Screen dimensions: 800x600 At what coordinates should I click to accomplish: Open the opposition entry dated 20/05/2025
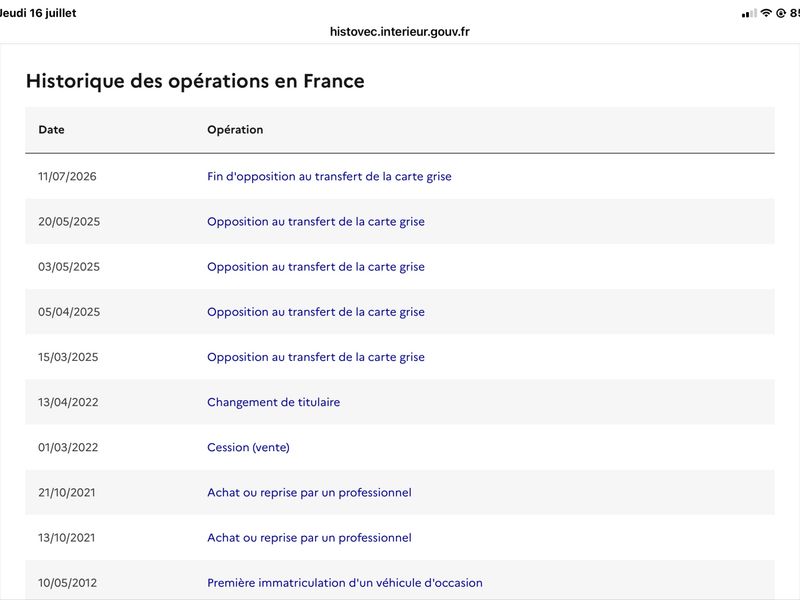tap(316, 222)
